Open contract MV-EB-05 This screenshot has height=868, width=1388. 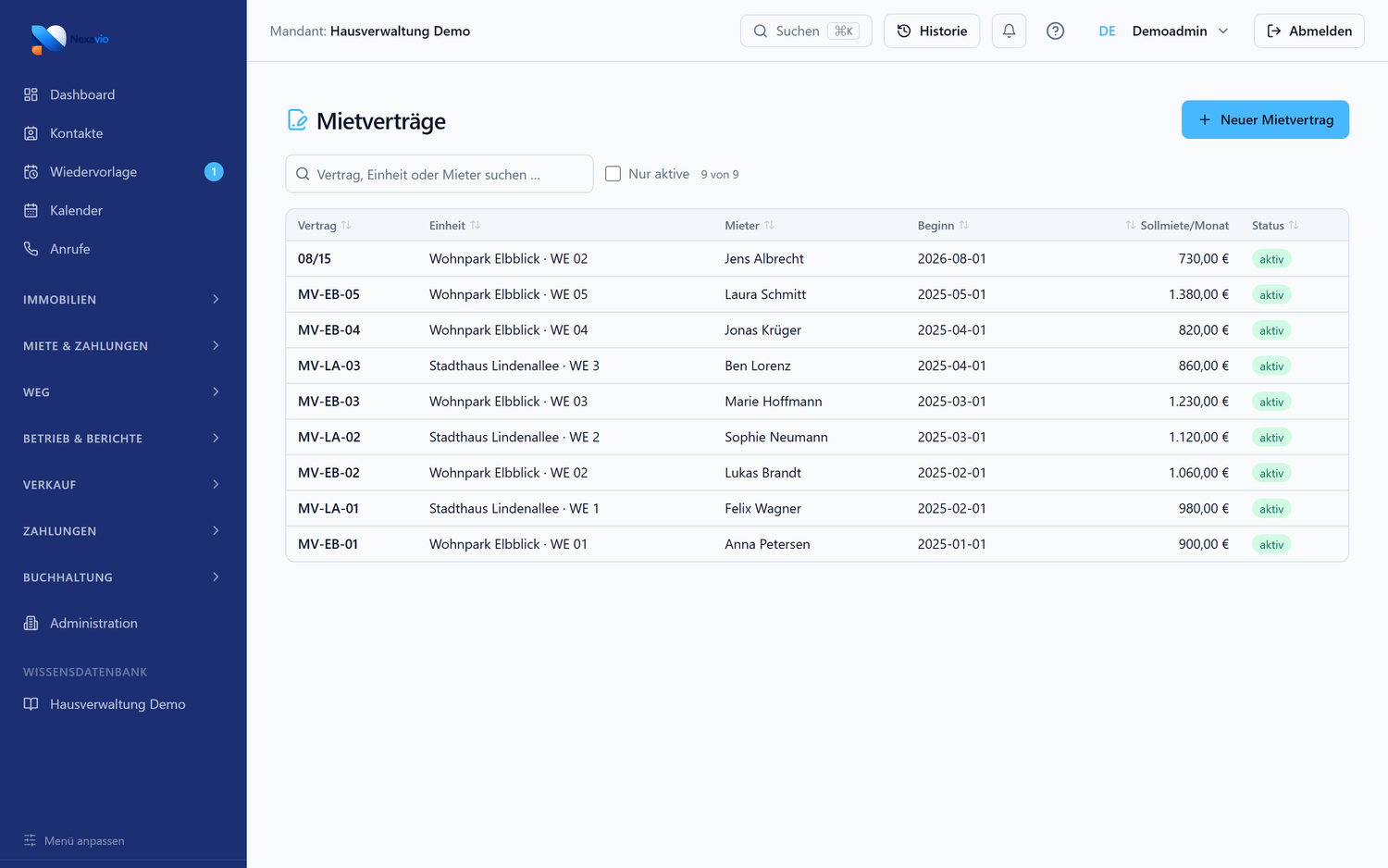[328, 294]
